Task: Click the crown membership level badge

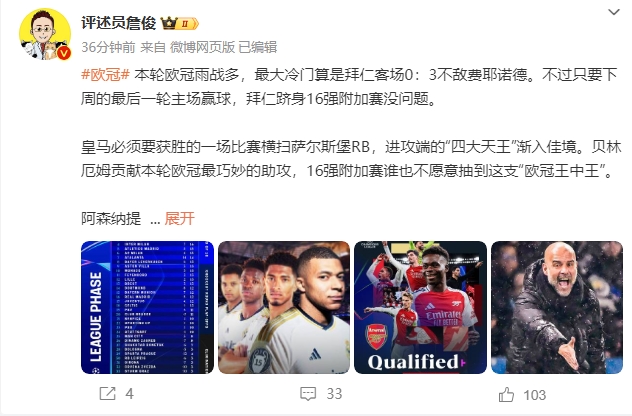Action: tap(180, 23)
